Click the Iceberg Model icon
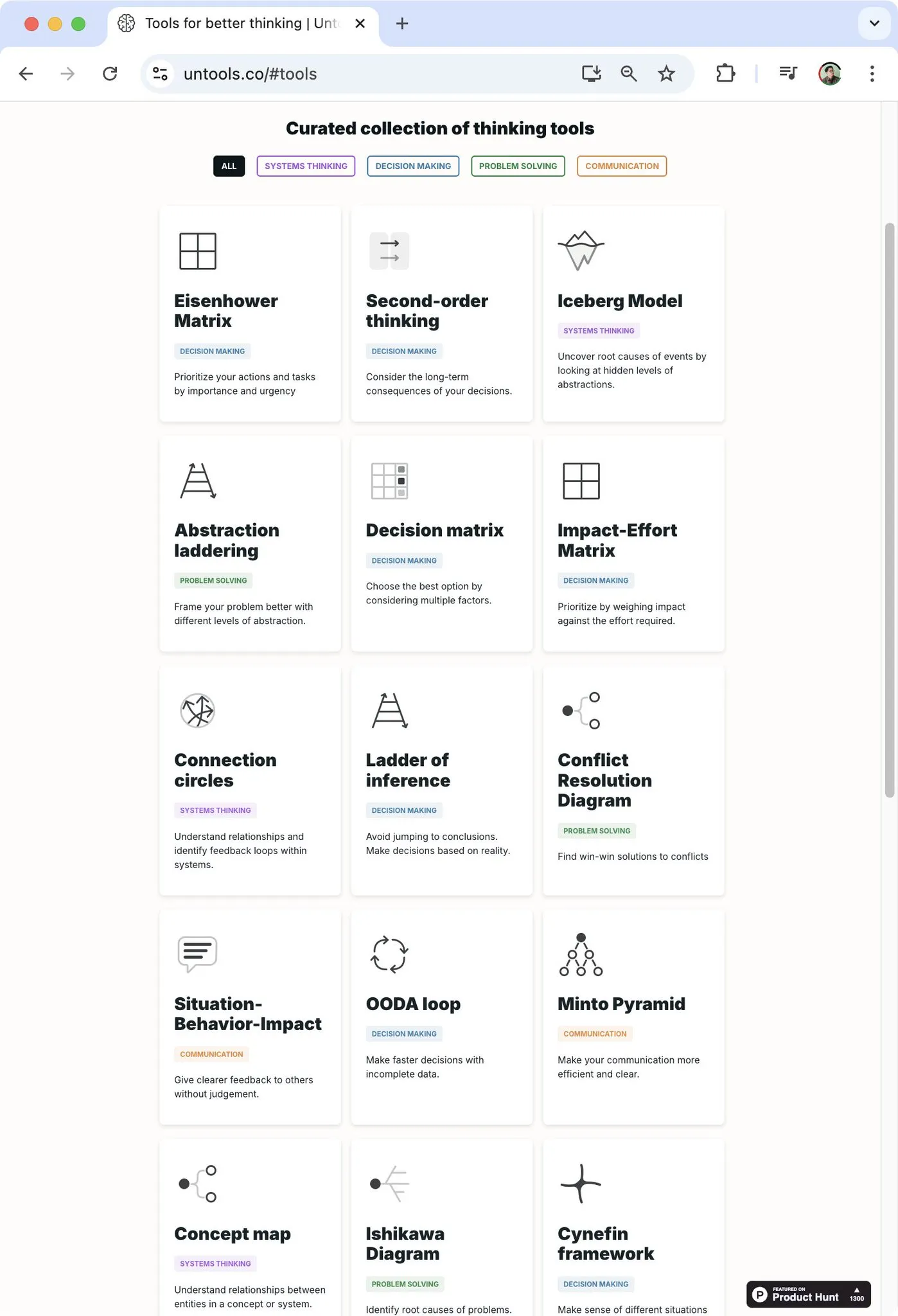 coord(580,250)
